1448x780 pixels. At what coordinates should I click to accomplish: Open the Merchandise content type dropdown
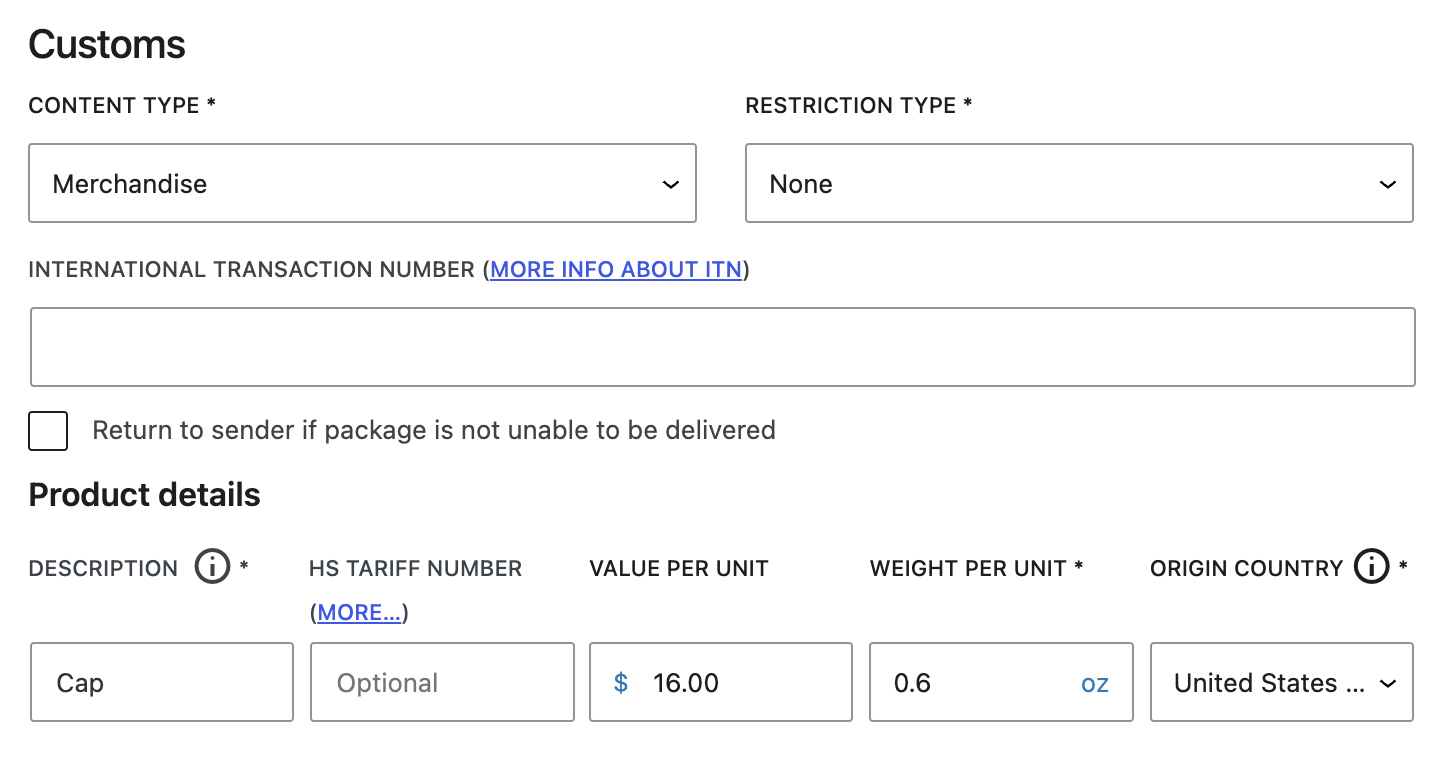(x=362, y=183)
